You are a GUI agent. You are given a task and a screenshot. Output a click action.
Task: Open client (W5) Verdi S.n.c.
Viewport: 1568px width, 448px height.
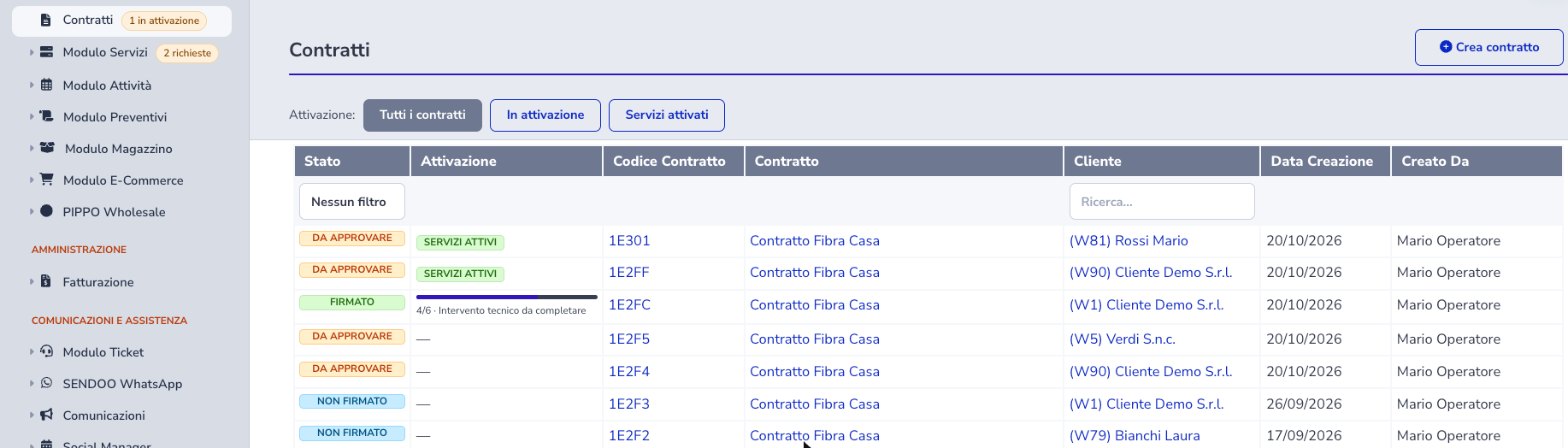click(x=1122, y=339)
